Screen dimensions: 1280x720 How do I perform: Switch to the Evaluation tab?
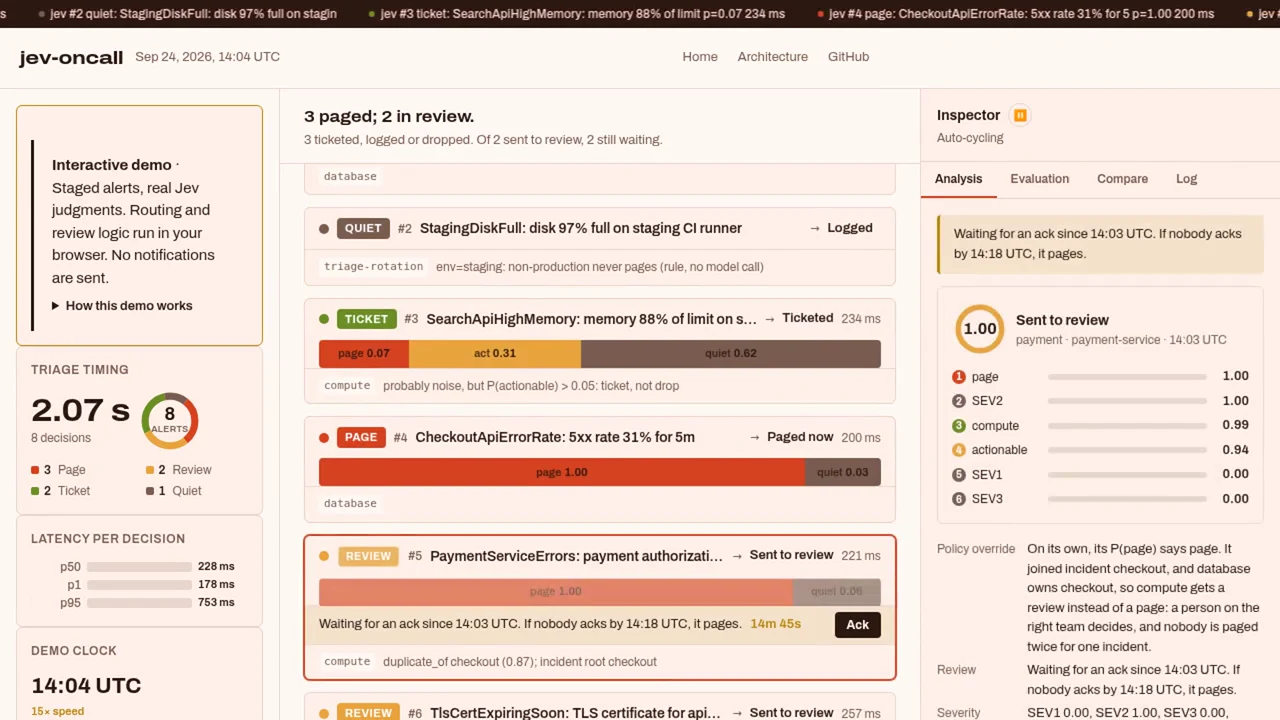1039,179
